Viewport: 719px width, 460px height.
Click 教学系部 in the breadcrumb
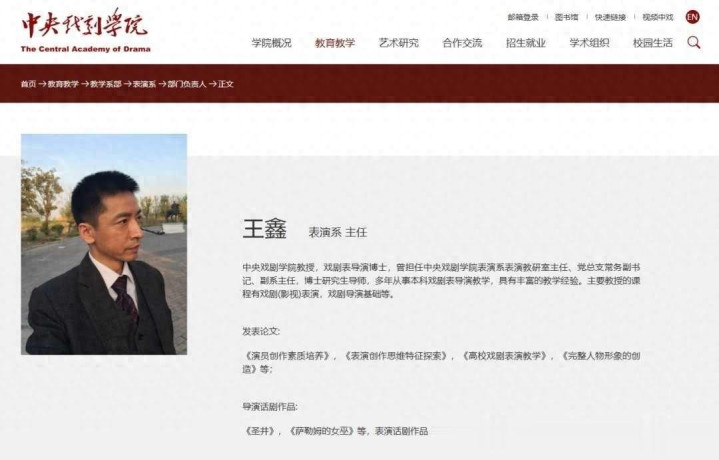105,84
